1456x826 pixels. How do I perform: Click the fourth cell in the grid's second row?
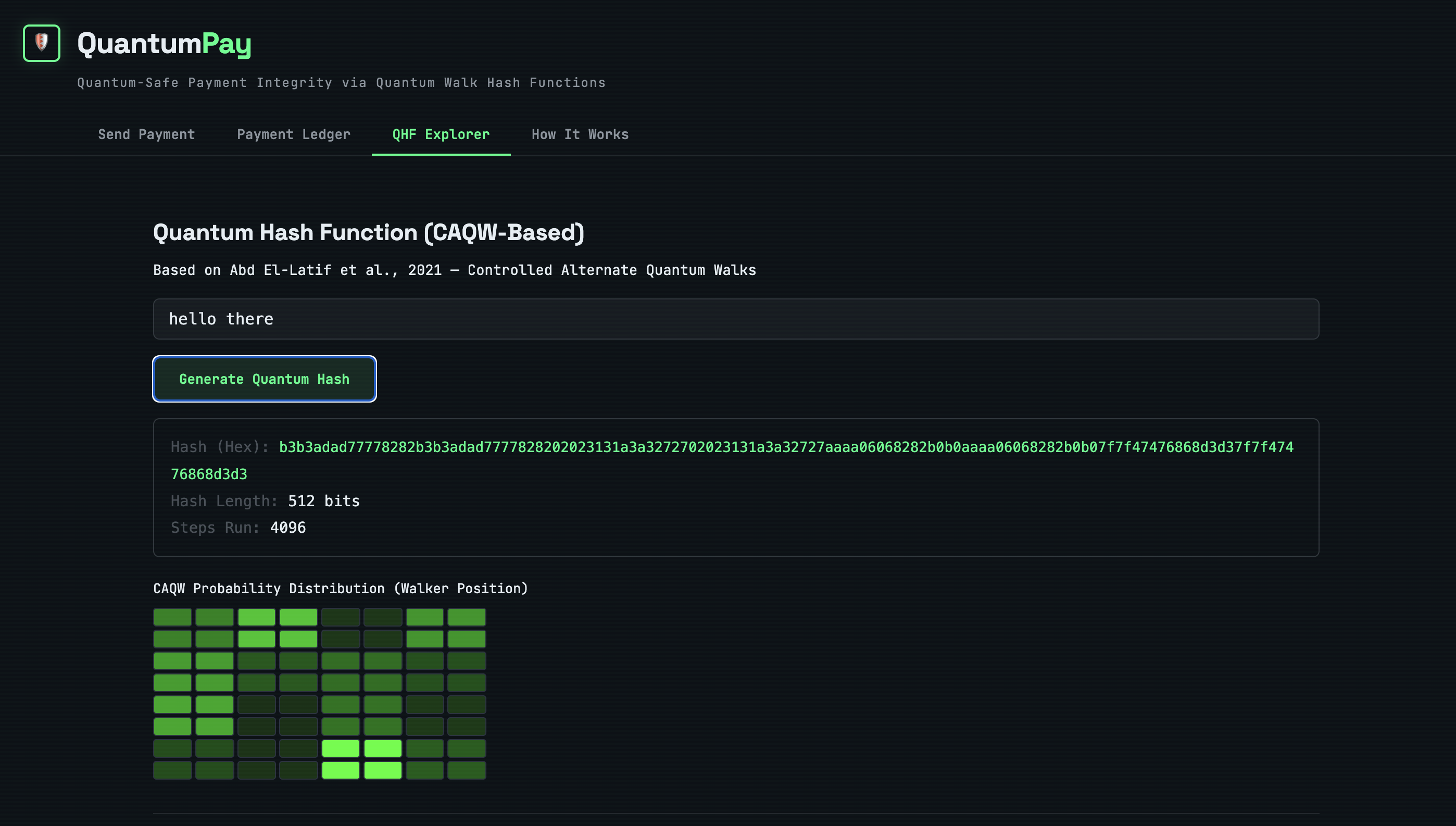[x=298, y=639]
